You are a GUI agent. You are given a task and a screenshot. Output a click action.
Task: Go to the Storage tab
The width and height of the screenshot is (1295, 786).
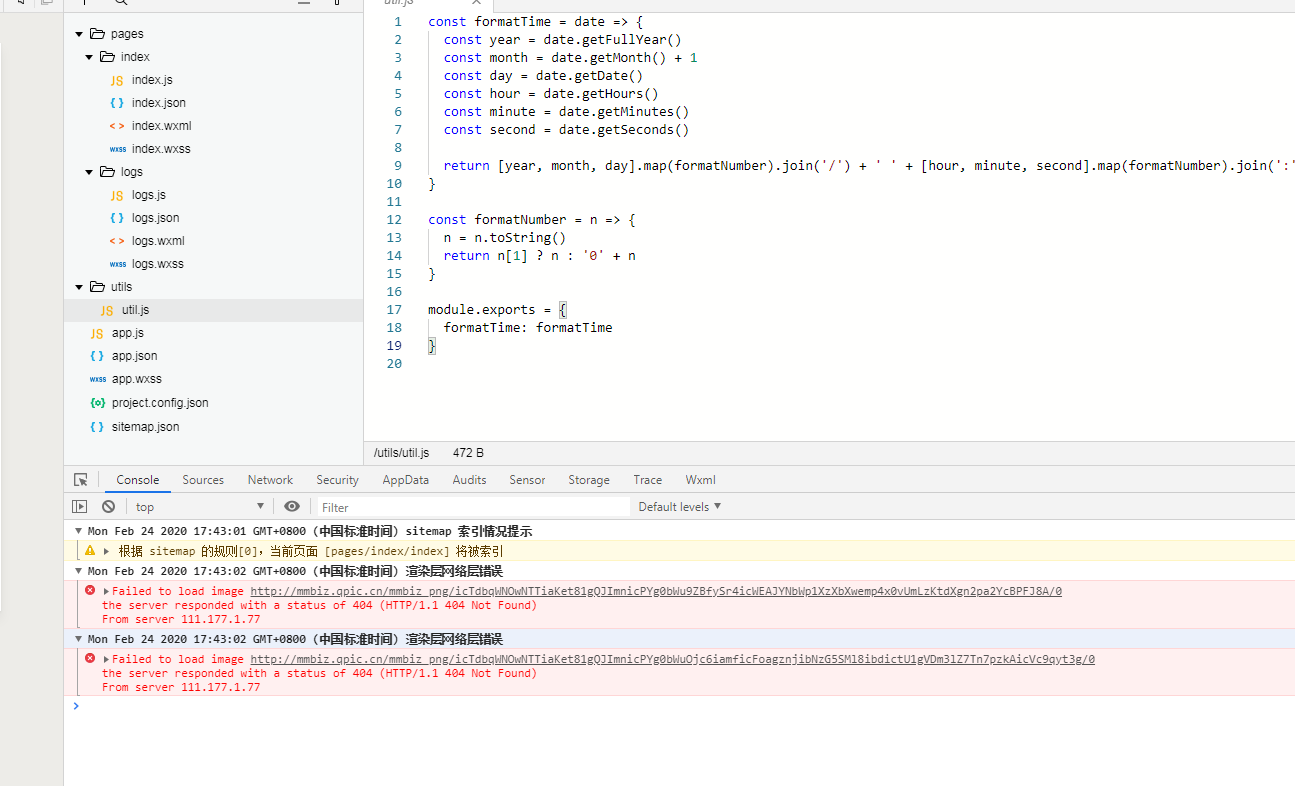point(589,480)
